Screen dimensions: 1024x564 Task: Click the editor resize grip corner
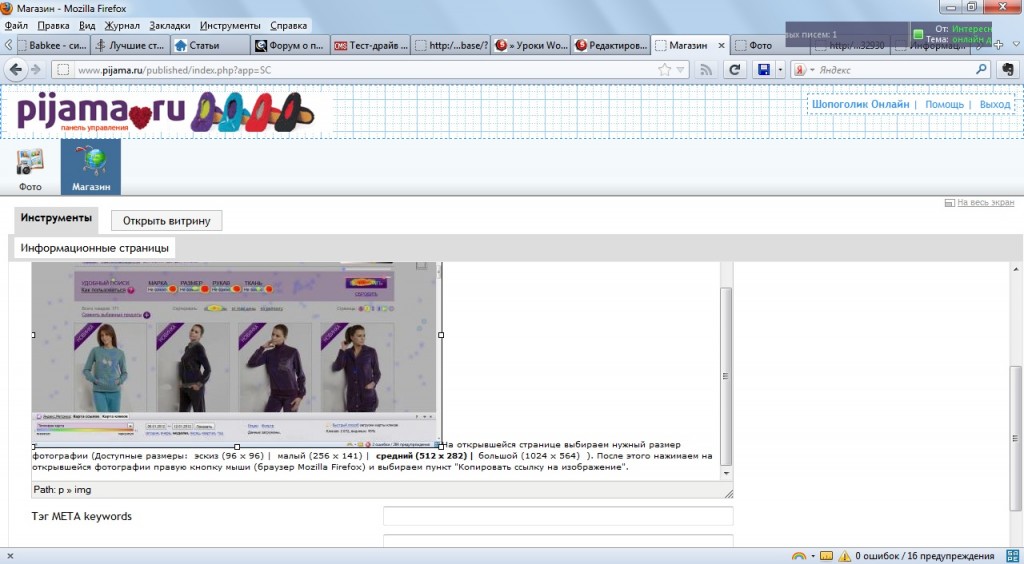pos(728,494)
